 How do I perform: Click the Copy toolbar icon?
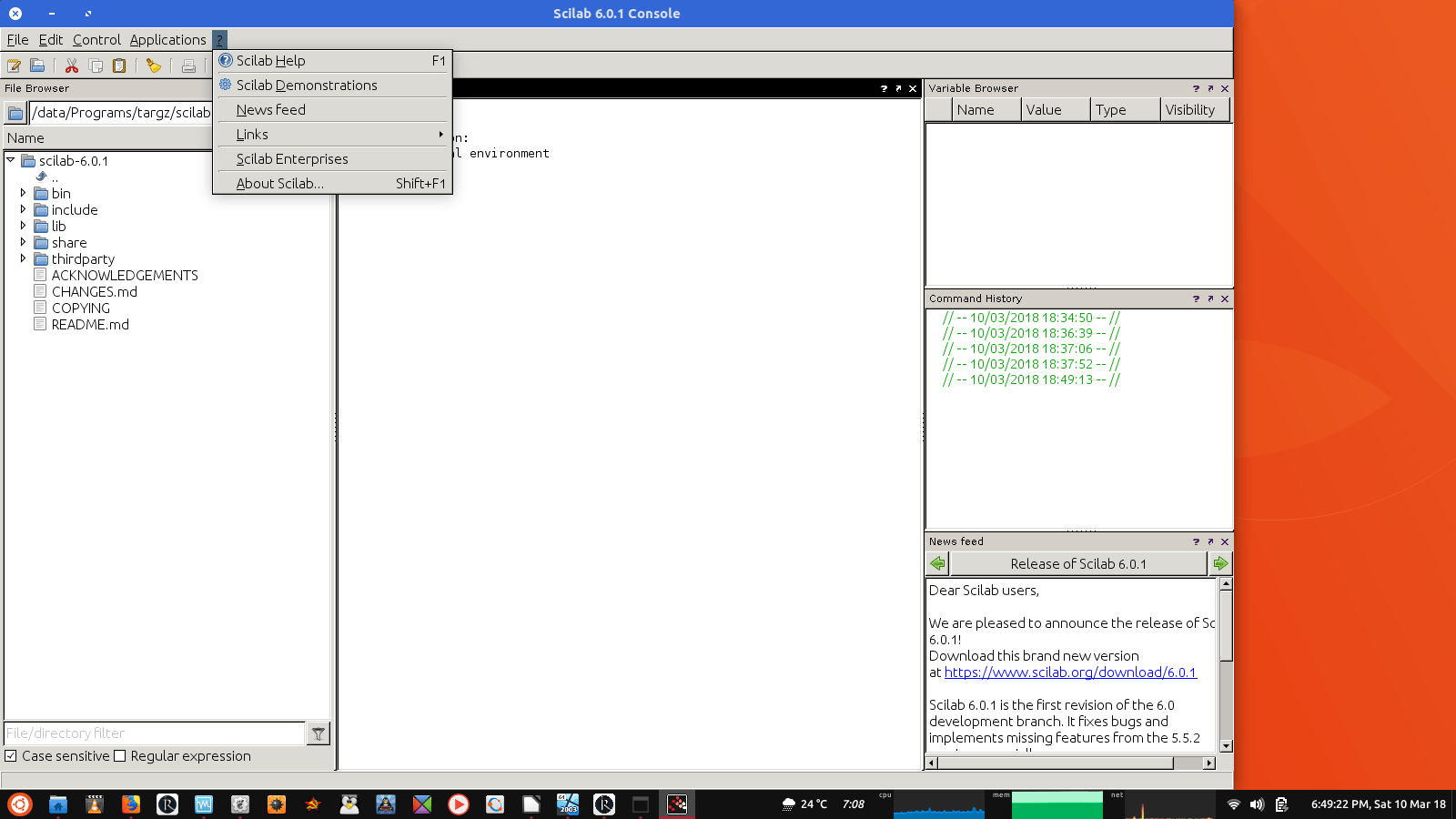(96, 66)
